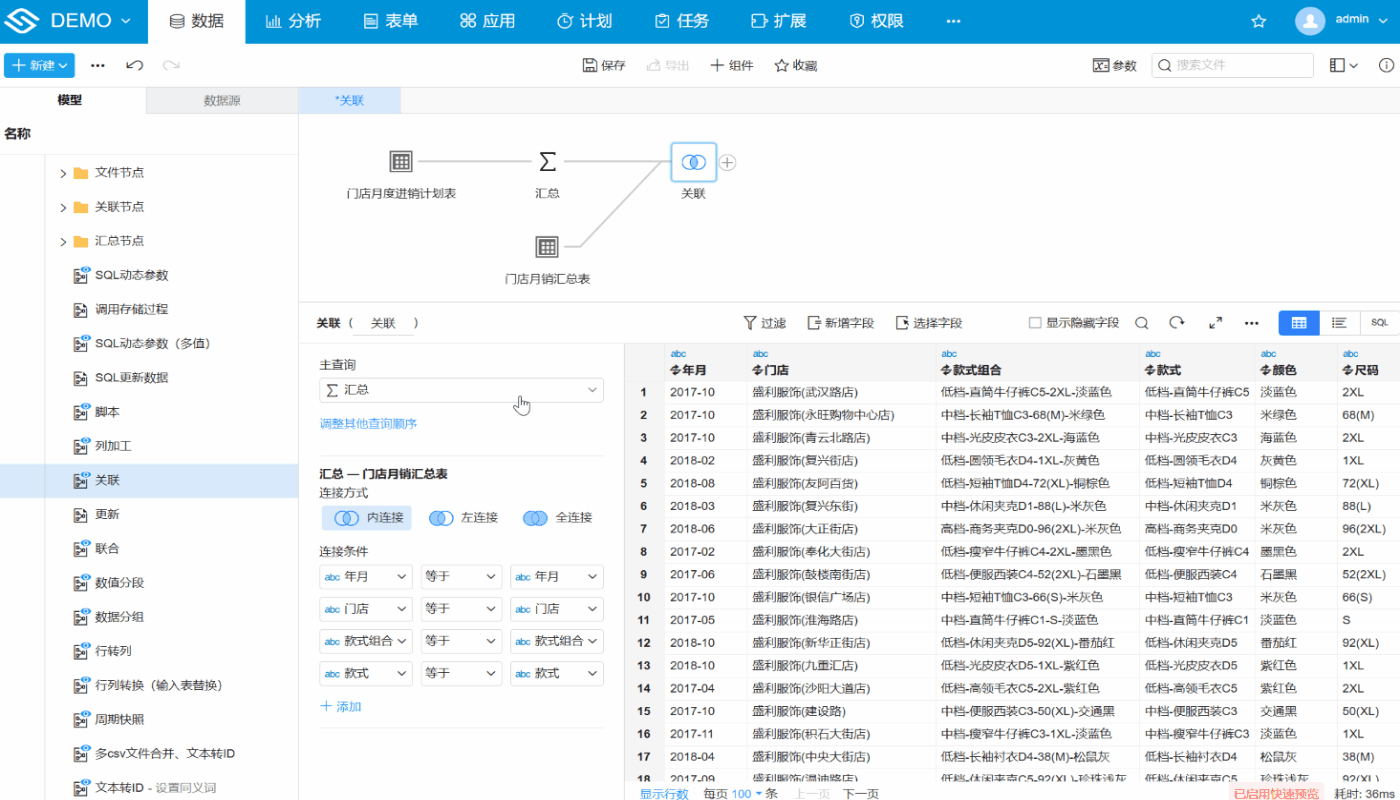Image resolution: width=1400 pixels, height=800 pixels.
Task: Select the 汇总 node in the model canvas
Action: [x=546, y=161]
